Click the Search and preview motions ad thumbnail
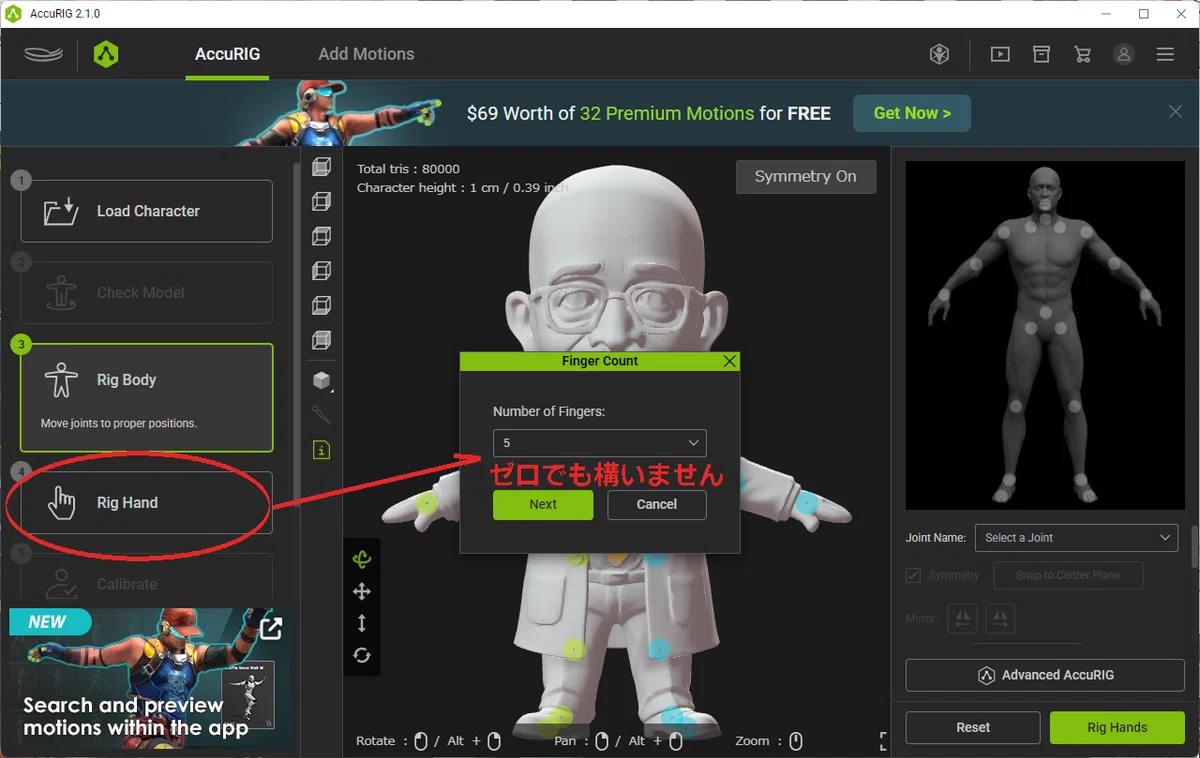This screenshot has height=758, width=1200. pos(150,677)
